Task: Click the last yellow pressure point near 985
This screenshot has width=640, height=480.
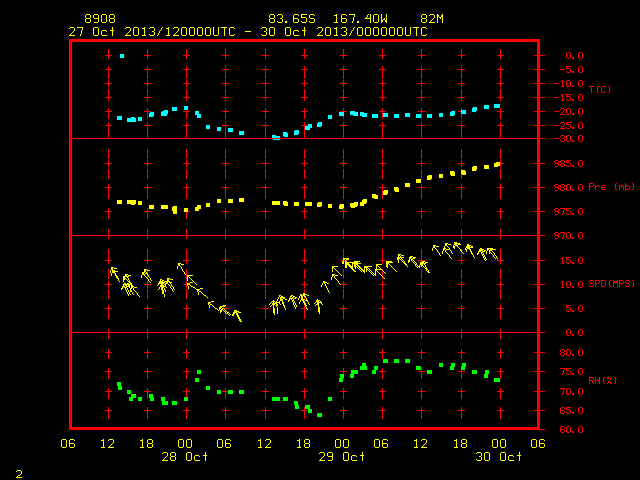Action: pyautogui.click(x=497, y=164)
